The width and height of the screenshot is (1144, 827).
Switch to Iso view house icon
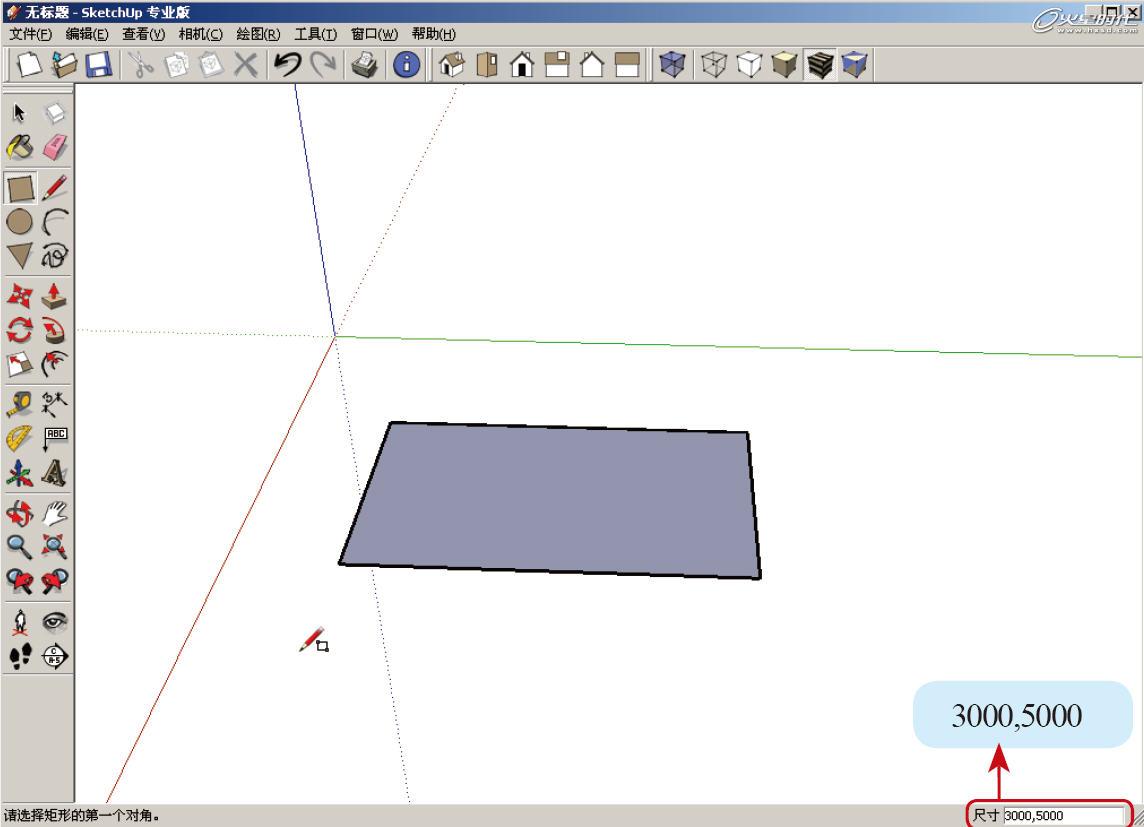click(452, 64)
